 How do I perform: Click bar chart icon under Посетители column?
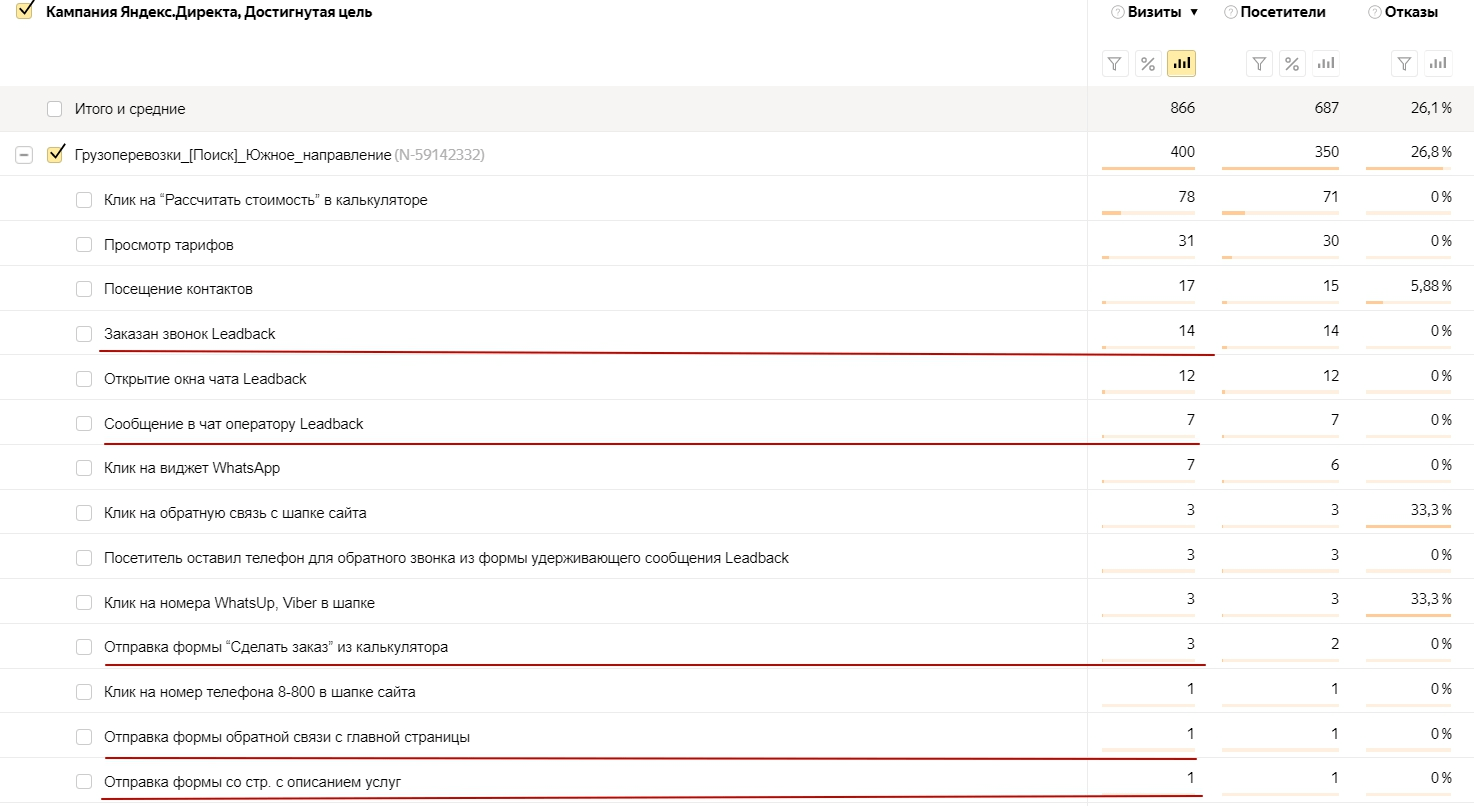click(1326, 64)
